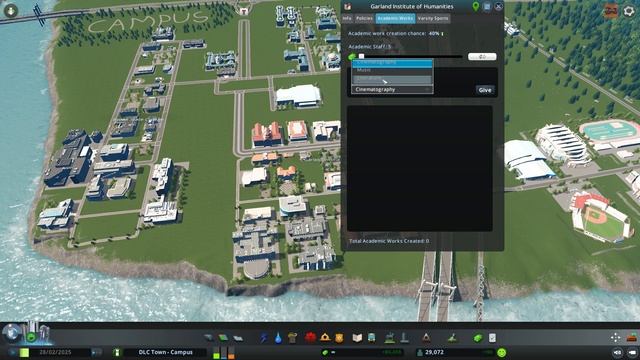Click the green city name toggle icon
Image resolution: width=640 pixels, height=360 pixels.
[x=117, y=352]
